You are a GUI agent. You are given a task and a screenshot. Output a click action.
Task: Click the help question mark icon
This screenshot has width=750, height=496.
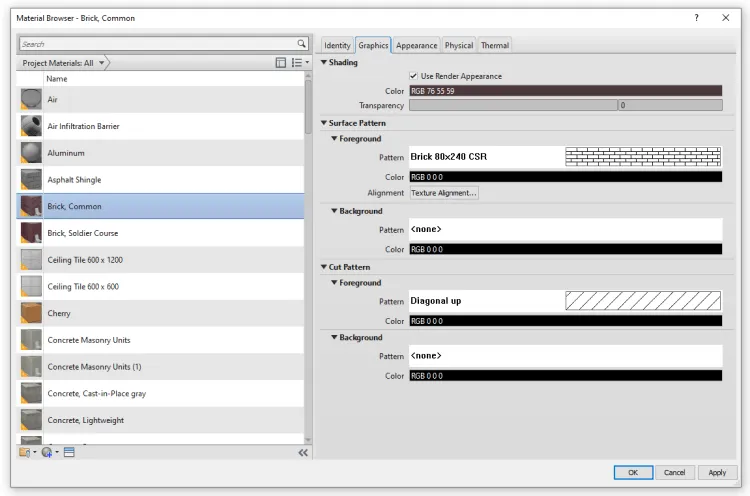pos(696,18)
